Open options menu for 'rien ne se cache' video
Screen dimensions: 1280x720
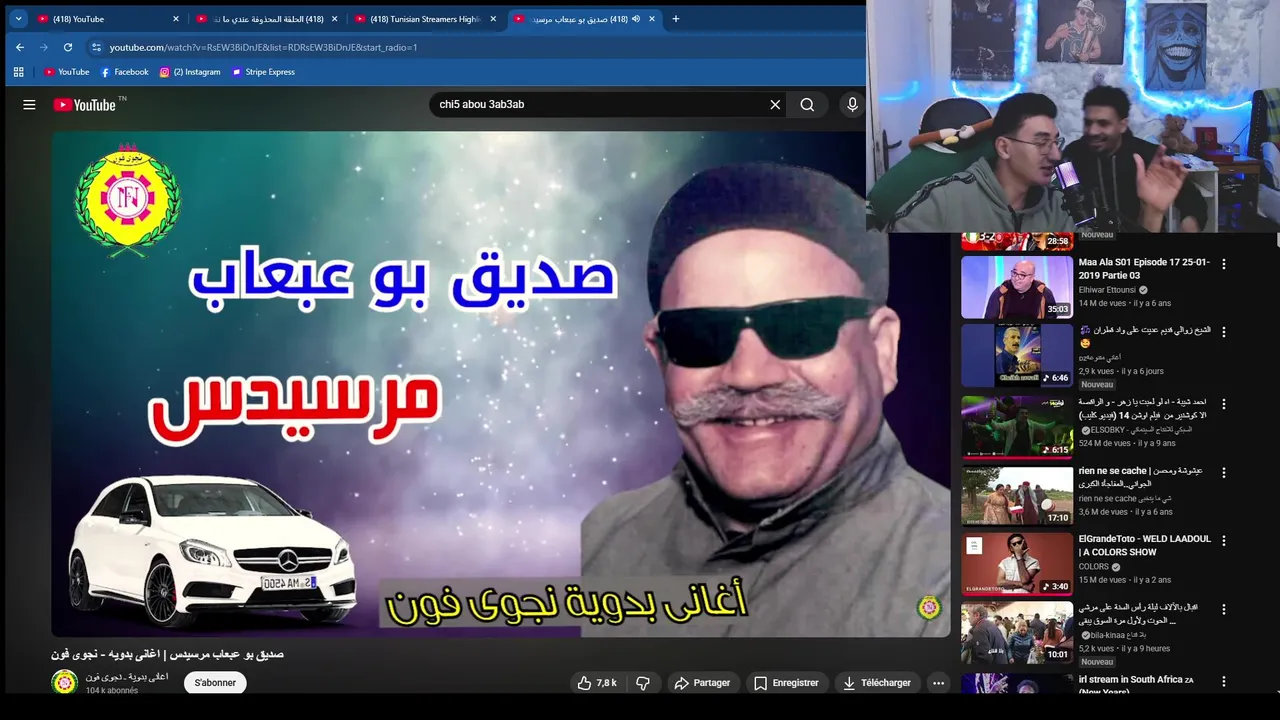(x=1223, y=472)
